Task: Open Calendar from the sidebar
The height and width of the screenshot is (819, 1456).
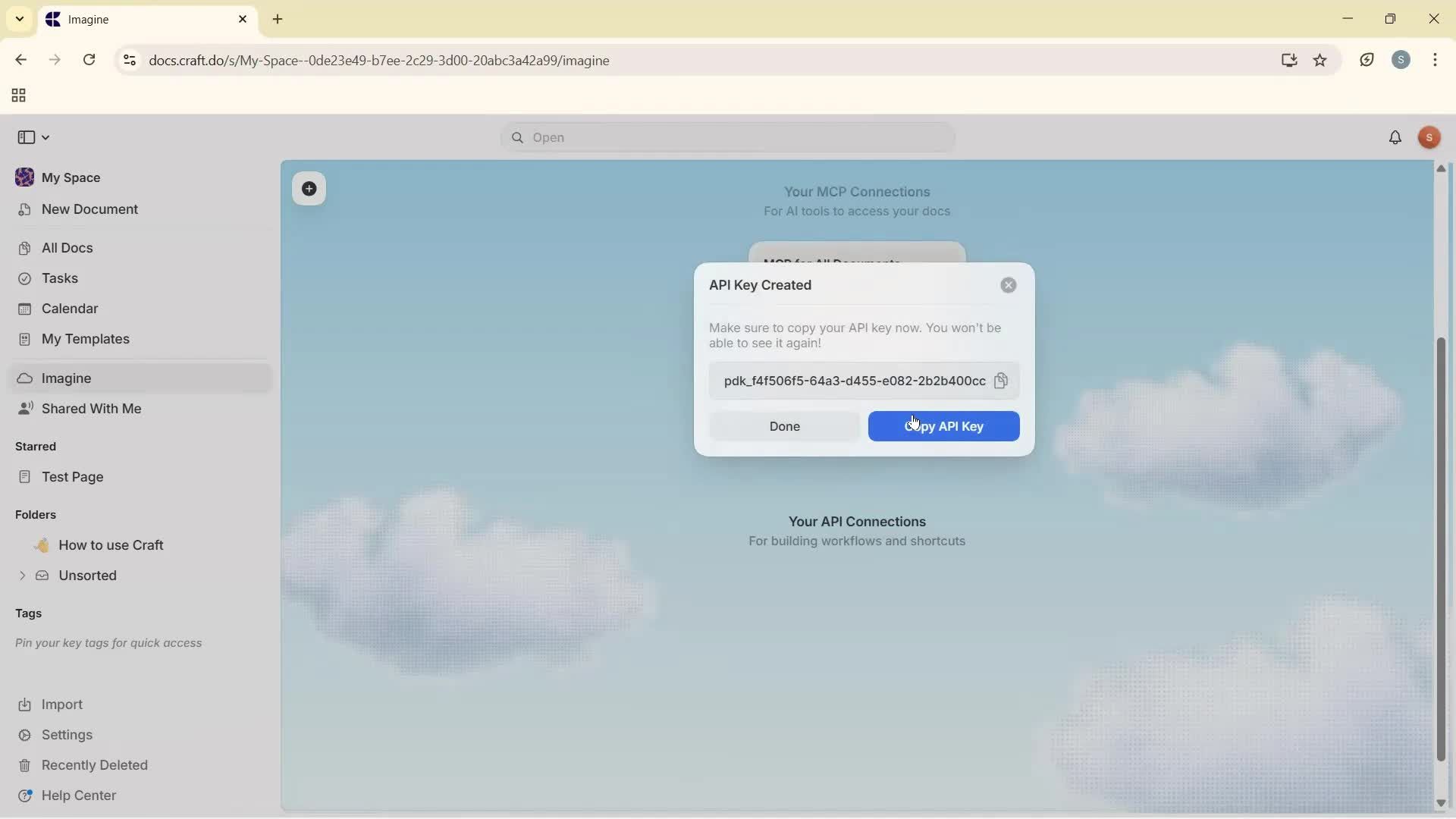Action: (x=67, y=309)
